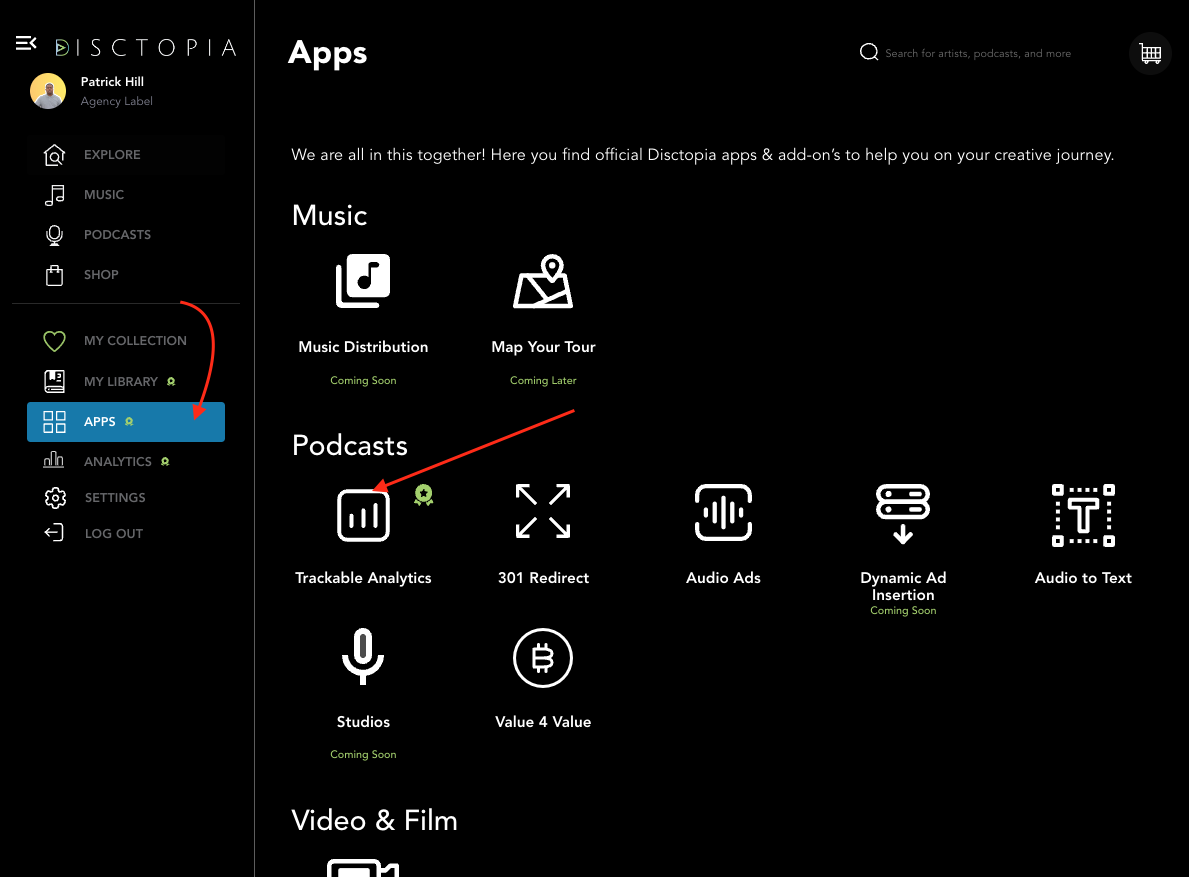
Task: Open the Studios microphone icon
Action: (363, 658)
